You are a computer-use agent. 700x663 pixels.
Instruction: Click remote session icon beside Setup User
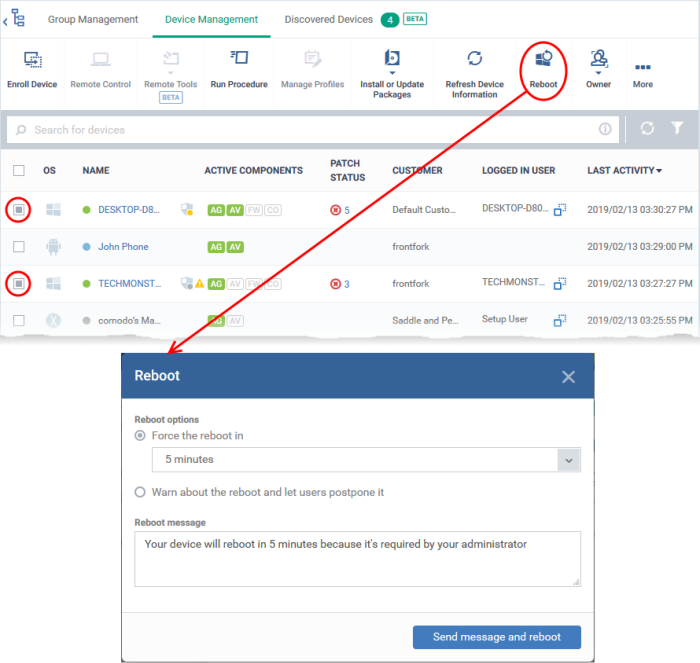pyautogui.click(x=560, y=320)
